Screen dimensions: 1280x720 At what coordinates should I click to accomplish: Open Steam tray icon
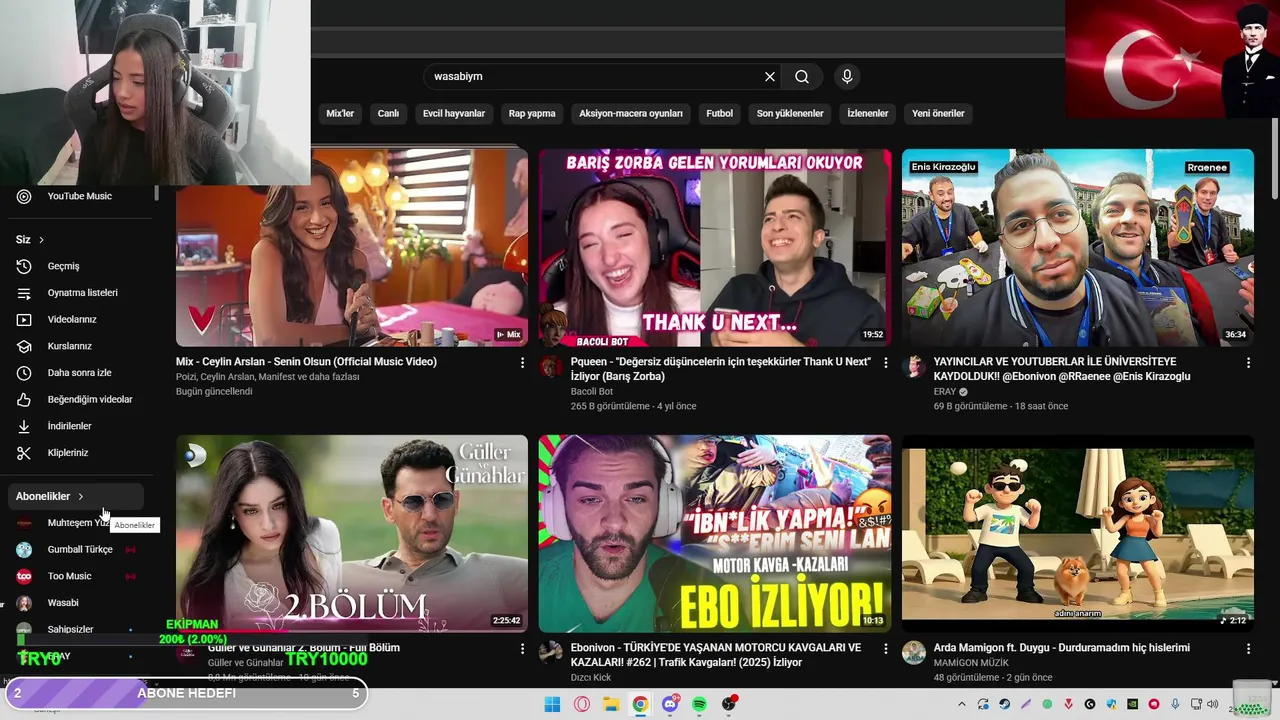(x=1005, y=705)
